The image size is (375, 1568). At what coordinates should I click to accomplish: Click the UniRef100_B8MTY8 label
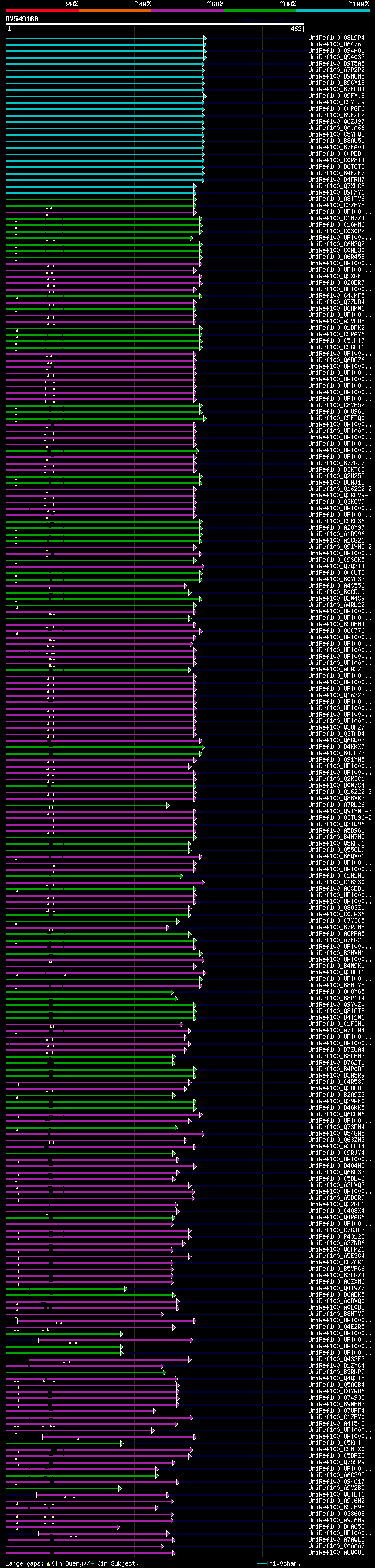pyautogui.click(x=337, y=986)
